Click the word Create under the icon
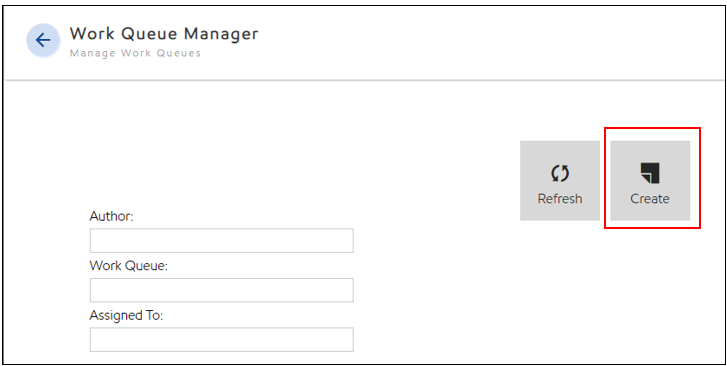The width and height of the screenshot is (727, 366). click(x=650, y=199)
